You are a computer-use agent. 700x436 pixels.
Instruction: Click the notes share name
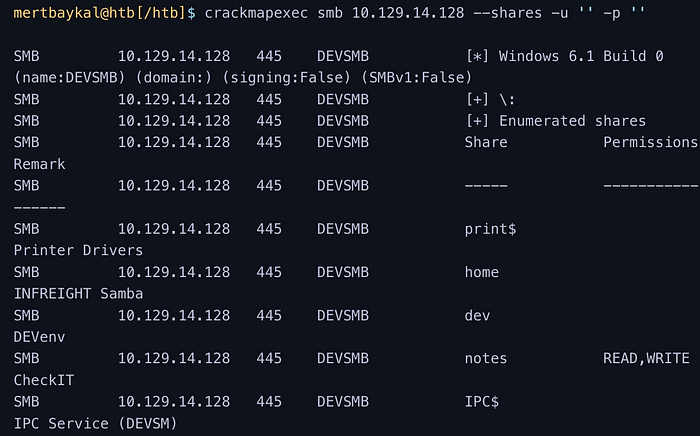coord(486,358)
